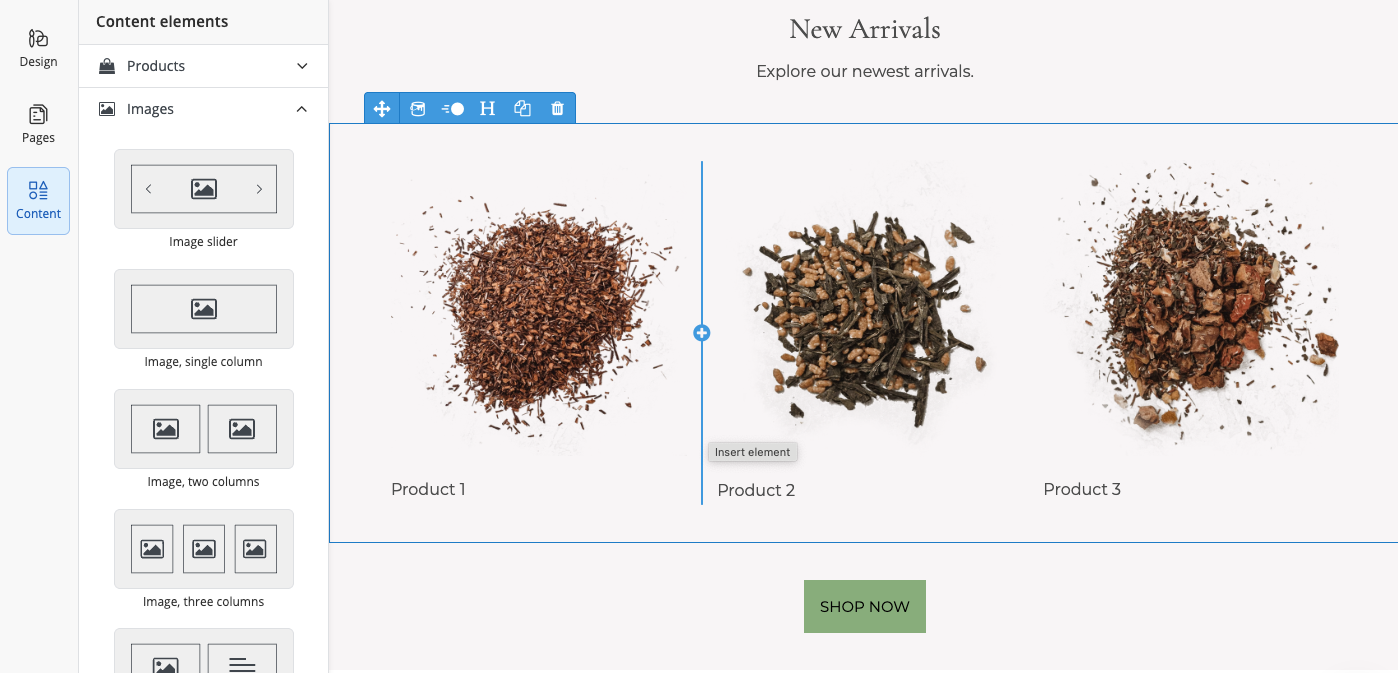1398x673 pixels.
Task: Click the SHOP NOW button
Action: pos(865,606)
